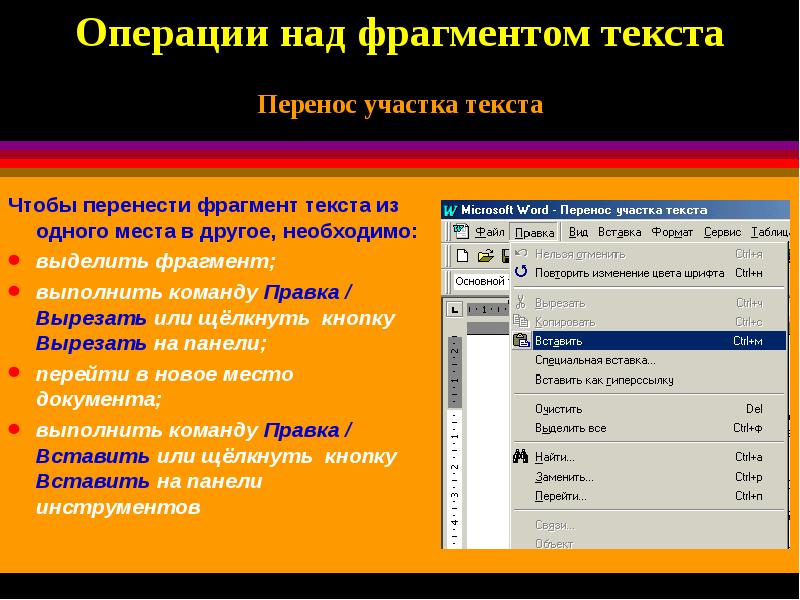Image resolution: width=800 pixels, height=600 pixels.
Task: Click the subtitle Перенос участка текста
Action: tap(400, 105)
